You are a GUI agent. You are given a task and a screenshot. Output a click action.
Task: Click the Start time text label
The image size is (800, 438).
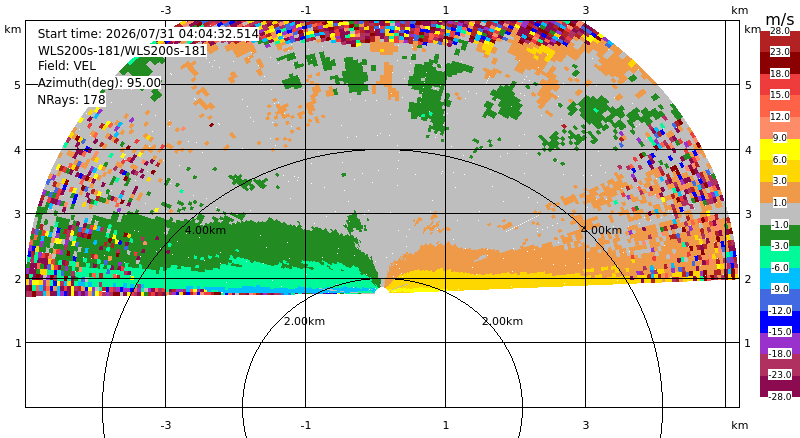tap(148, 34)
